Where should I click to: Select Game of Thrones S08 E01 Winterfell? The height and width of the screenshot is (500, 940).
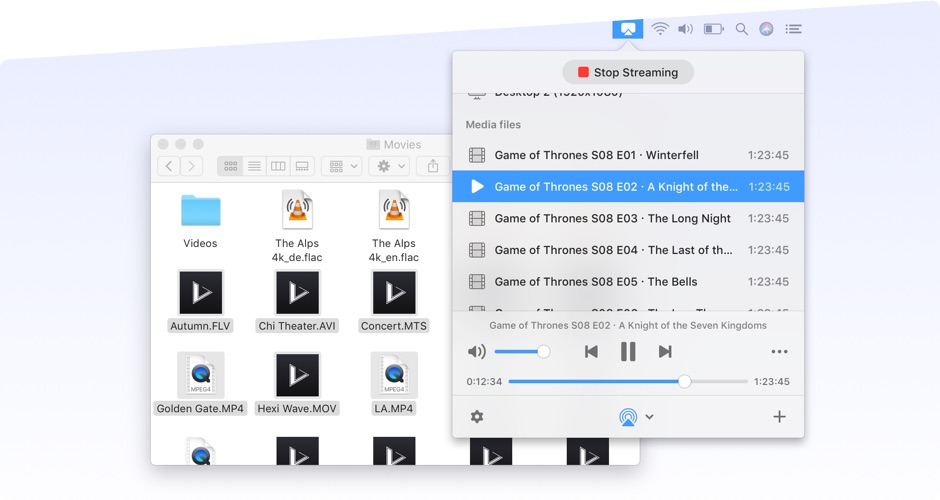pos(628,155)
